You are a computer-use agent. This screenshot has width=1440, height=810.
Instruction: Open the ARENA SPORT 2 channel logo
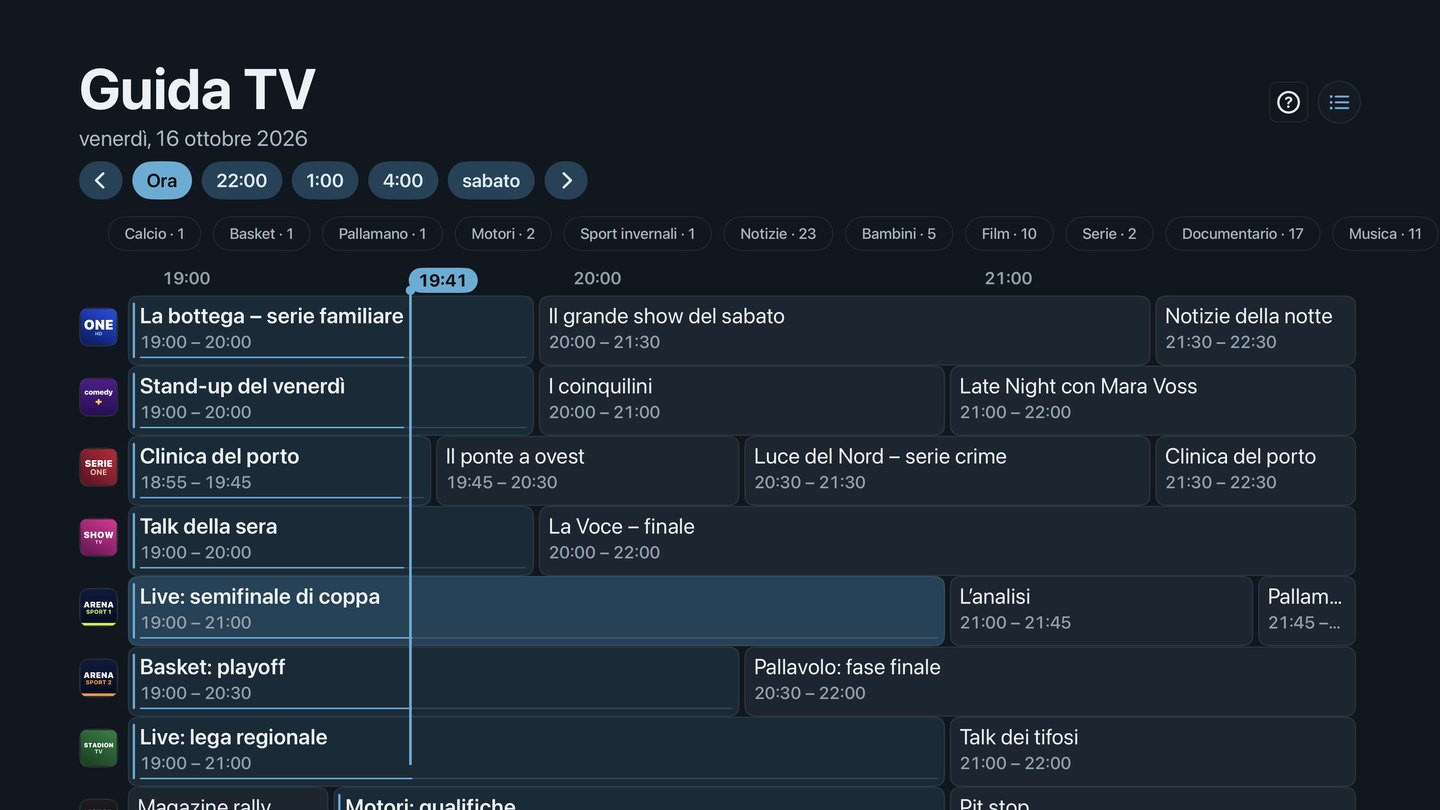(x=99, y=678)
